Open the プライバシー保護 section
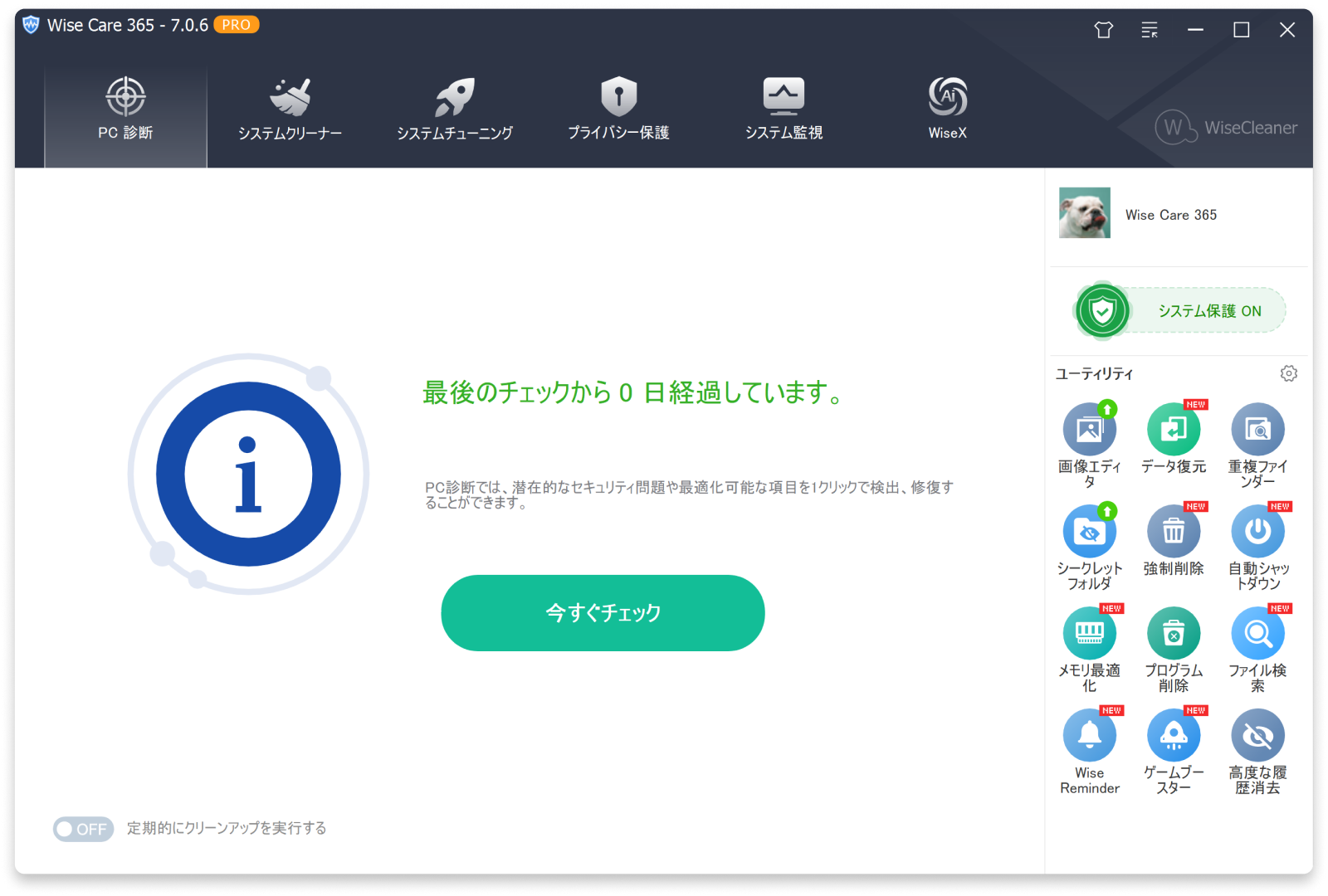The width and height of the screenshot is (1328, 896). point(618,108)
